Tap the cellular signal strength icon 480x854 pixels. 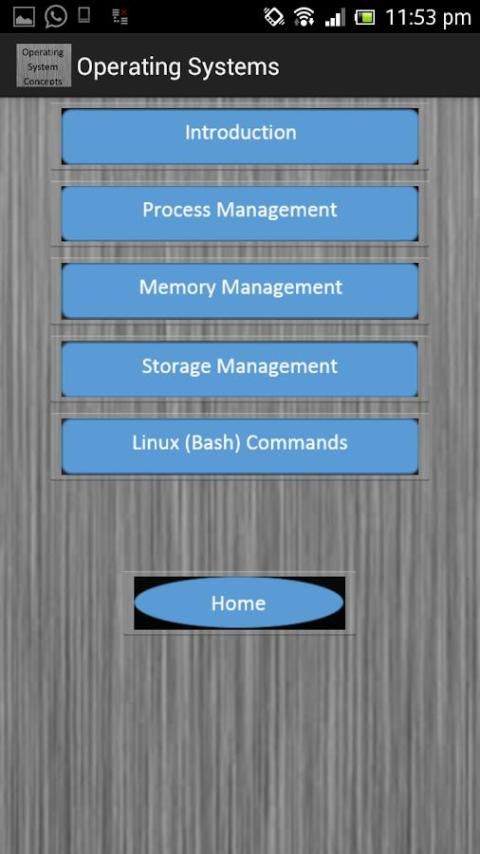(335, 17)
